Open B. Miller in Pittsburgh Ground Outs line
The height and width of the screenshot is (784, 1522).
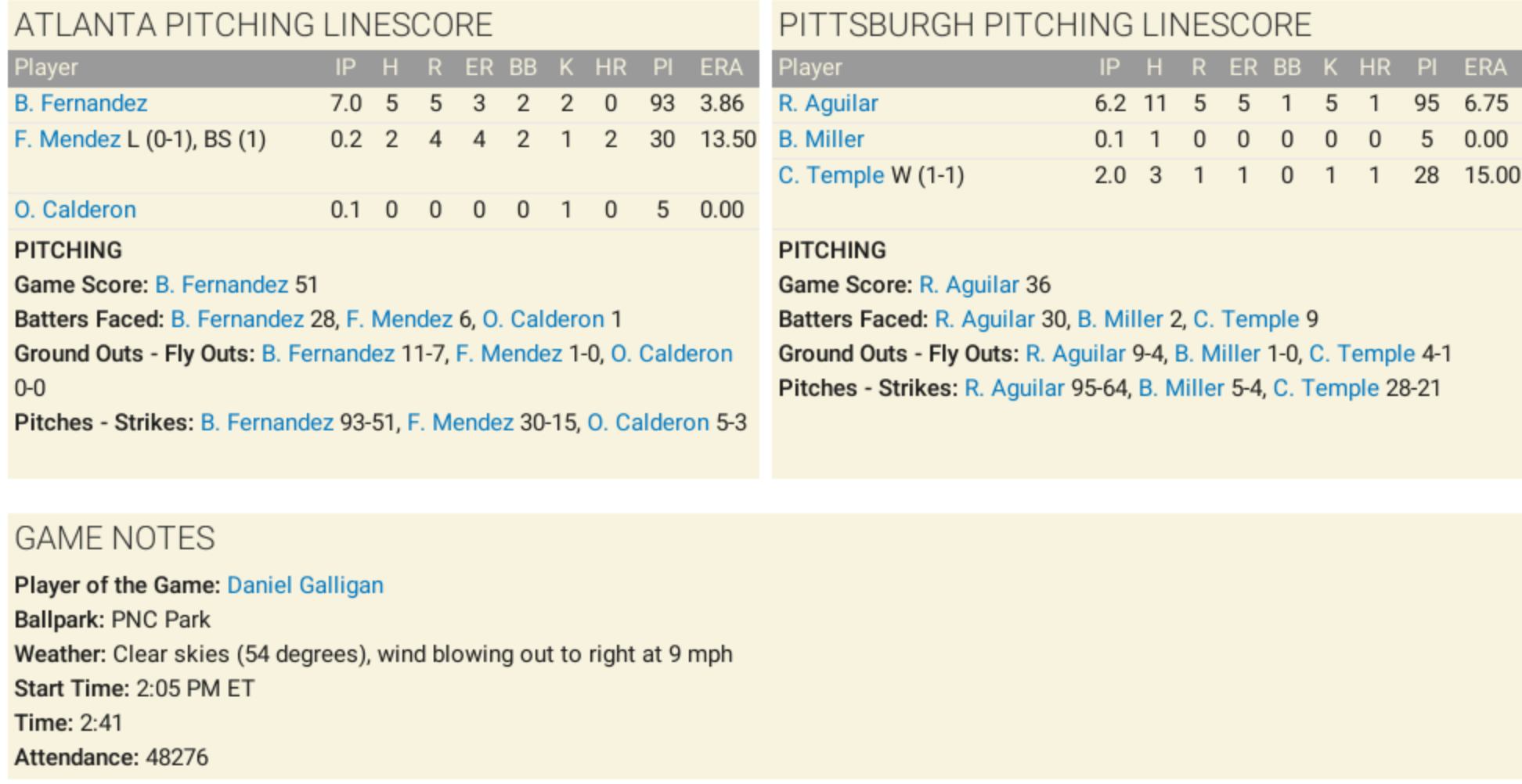coord(1217,354)
